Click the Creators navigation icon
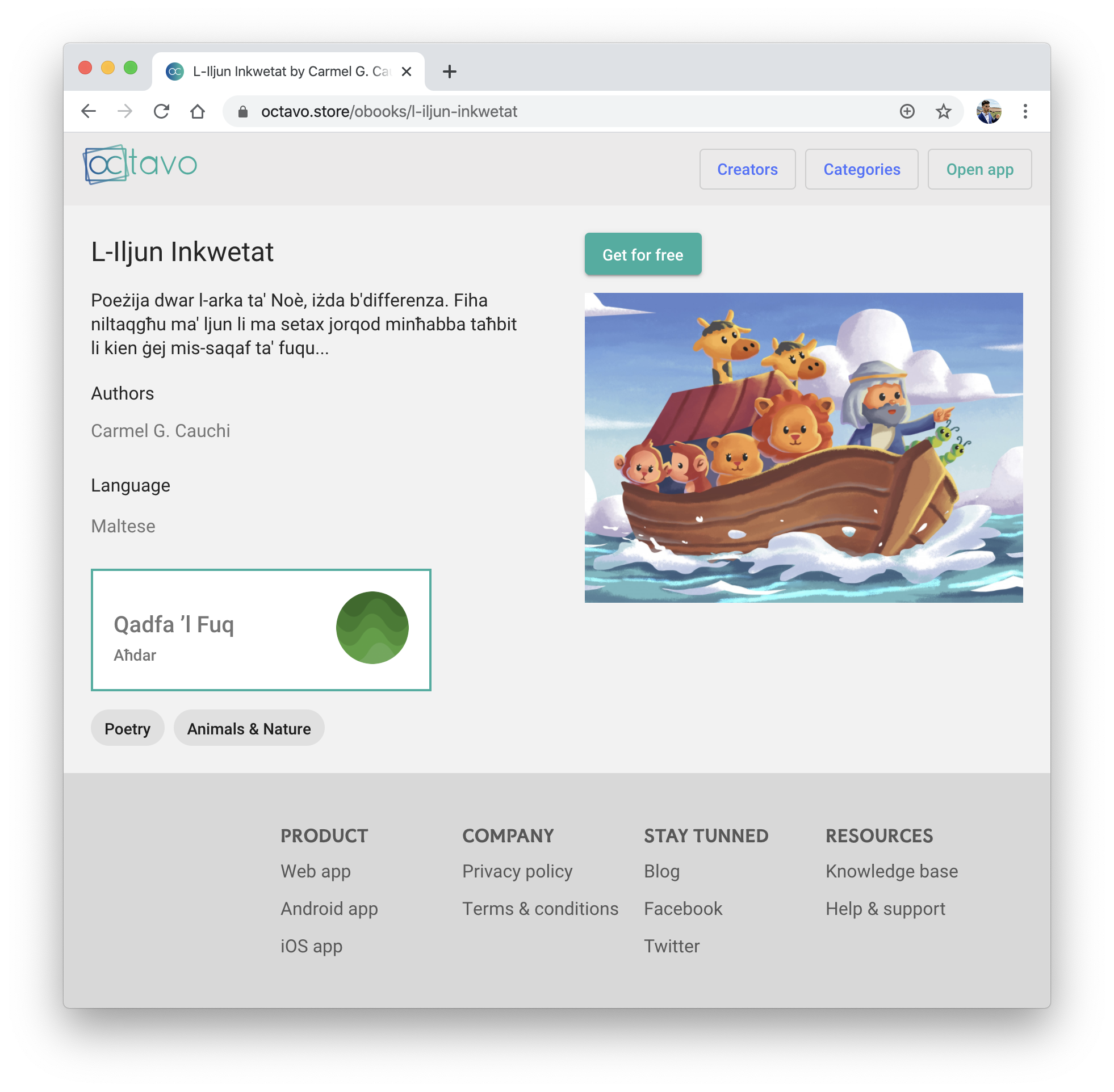Viewport: 1114px width, 1092px height. pos(747,168)
